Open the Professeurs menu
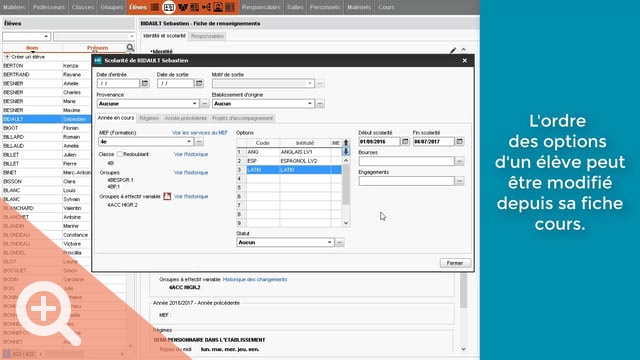The height and width of the screenshot is (360, 640). [x=49, y=7]
